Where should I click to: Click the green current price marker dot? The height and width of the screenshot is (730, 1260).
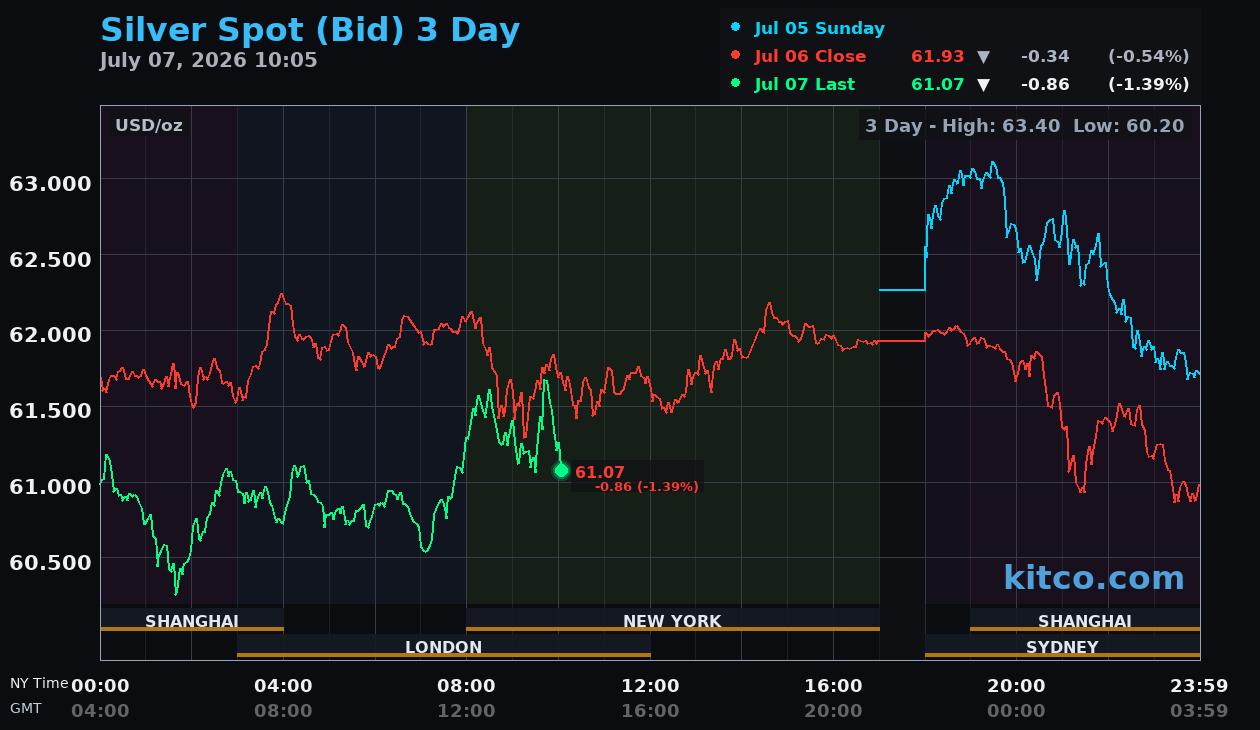561,470
